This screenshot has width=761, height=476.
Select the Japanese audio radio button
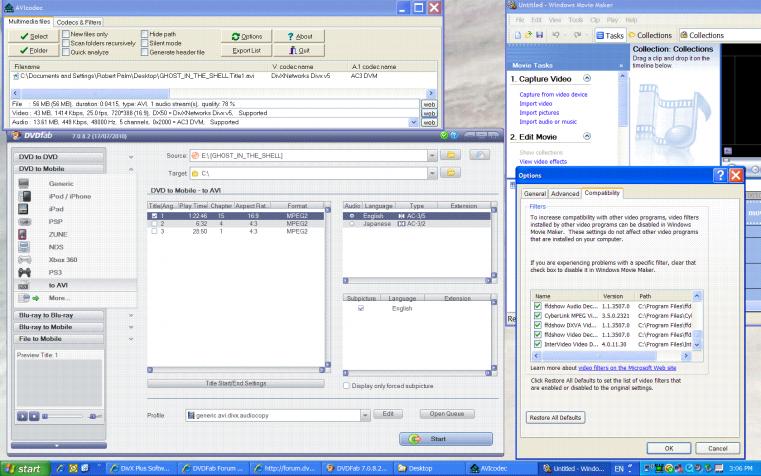pos(350,223)
